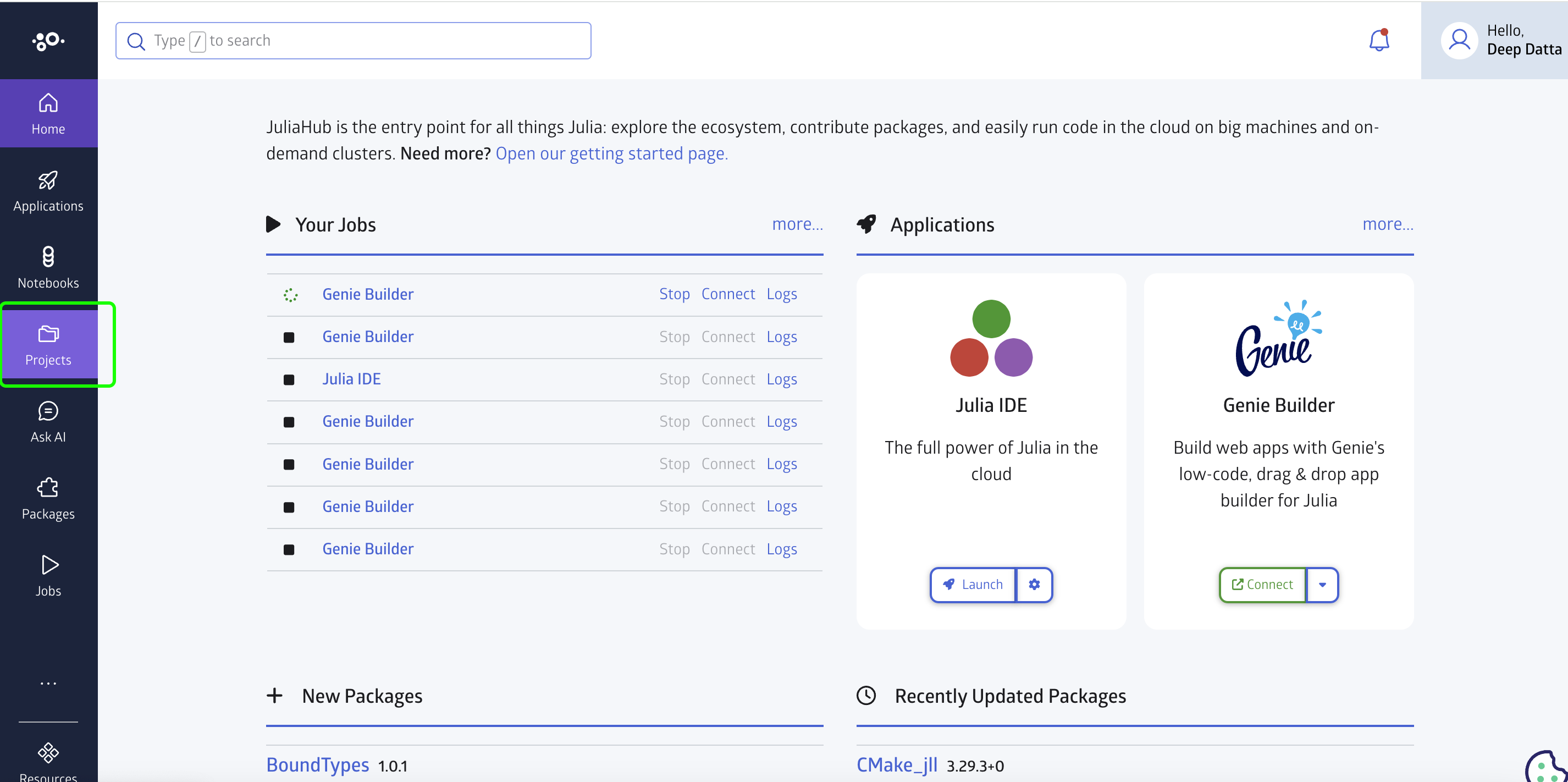This screenshot has height=782, width=1568.
Task: Select the 'Julia IDE' card title
Action: click(991, 405)
